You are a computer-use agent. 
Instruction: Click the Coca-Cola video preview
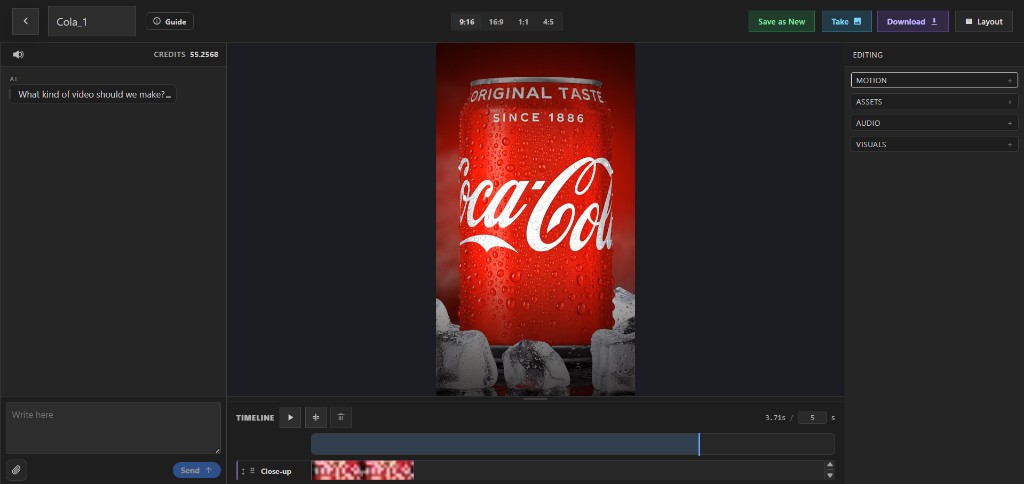(x=536, y=219)
